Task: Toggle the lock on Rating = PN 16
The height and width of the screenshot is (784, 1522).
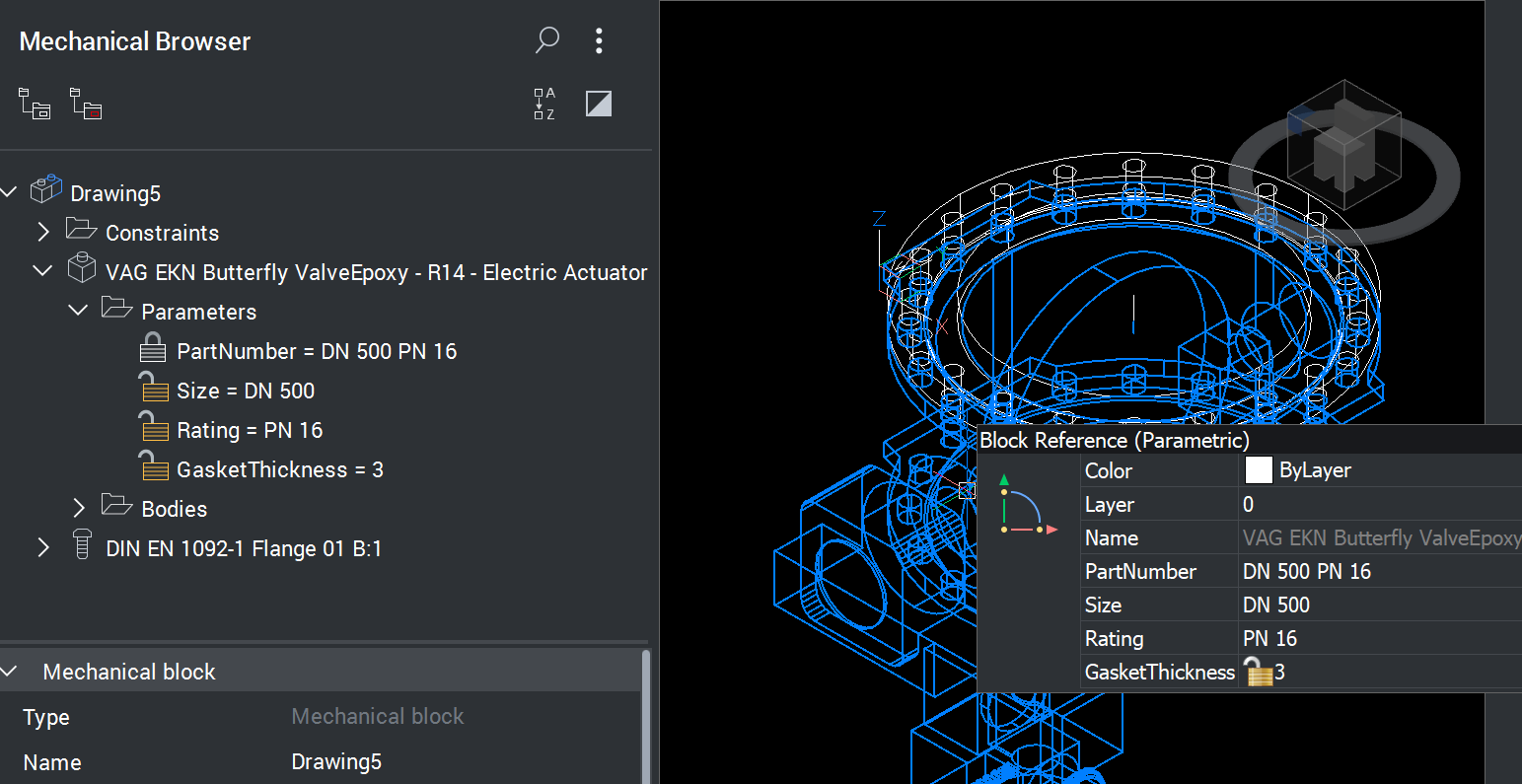Action: point(153,429)
